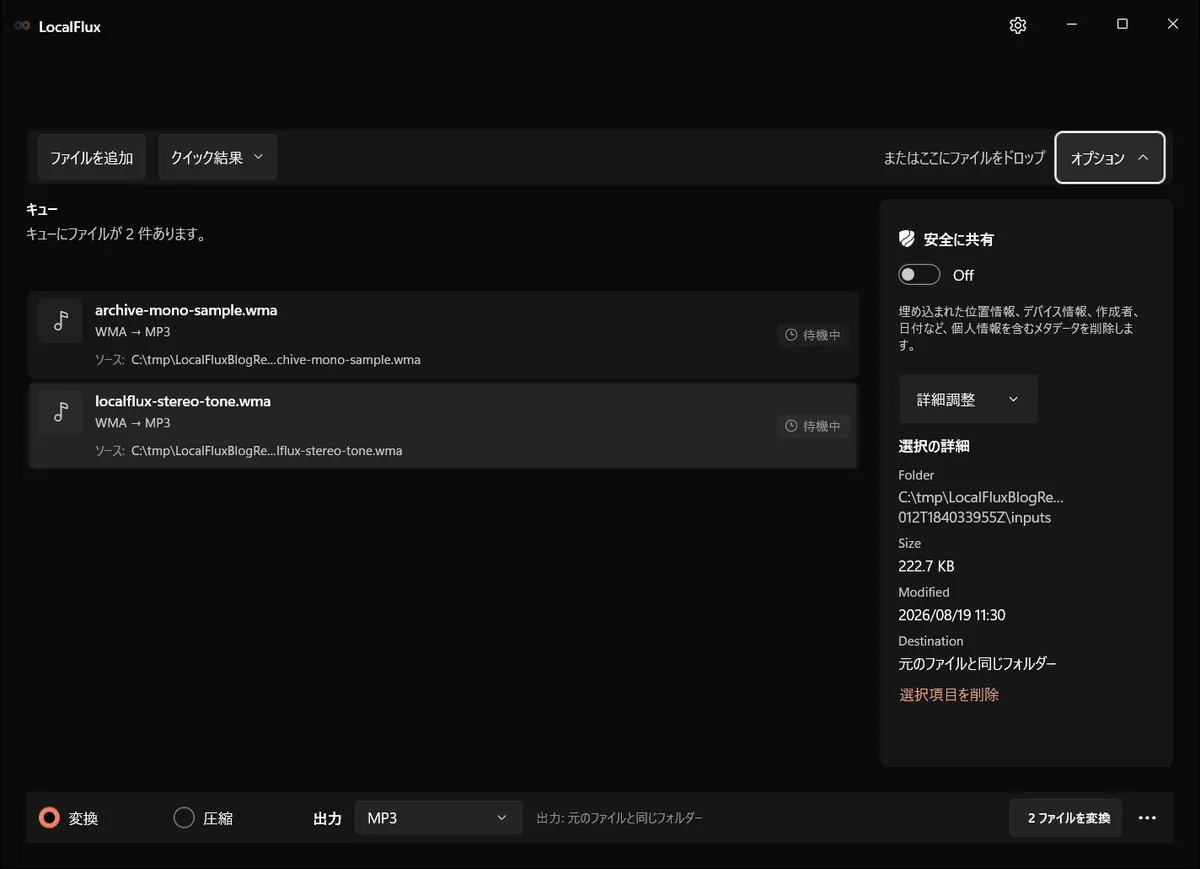Click the 選択の詳細 heading
Viewport: 1200px width, 869px height.
(934, 446)
